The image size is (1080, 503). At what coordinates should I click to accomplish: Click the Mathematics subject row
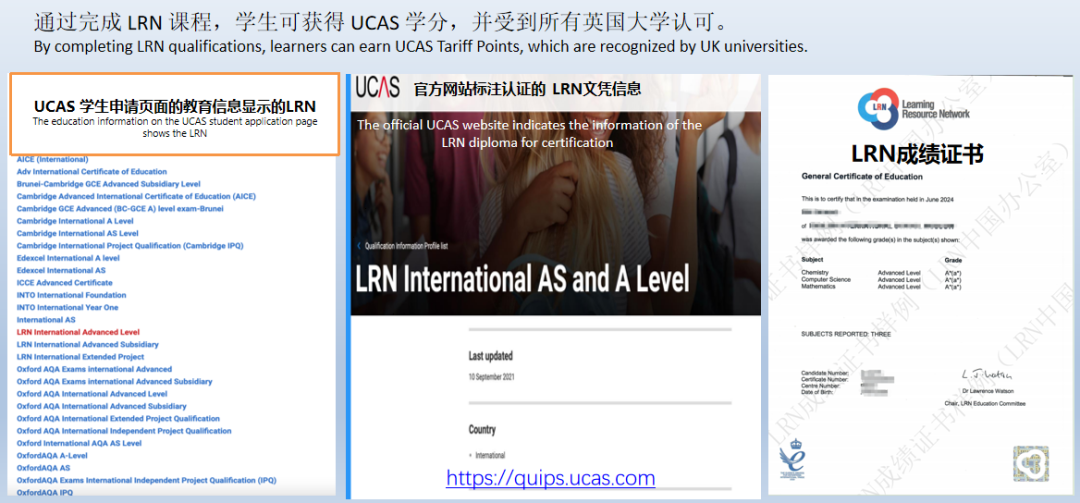[x=882, y=287]
